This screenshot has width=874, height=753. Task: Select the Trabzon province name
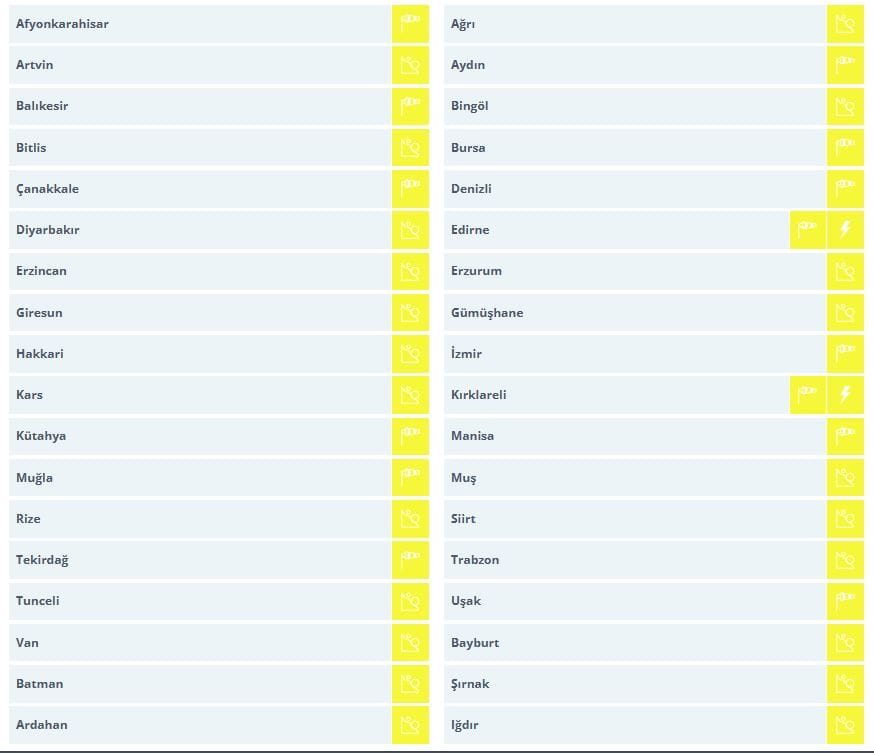[475, 560]
